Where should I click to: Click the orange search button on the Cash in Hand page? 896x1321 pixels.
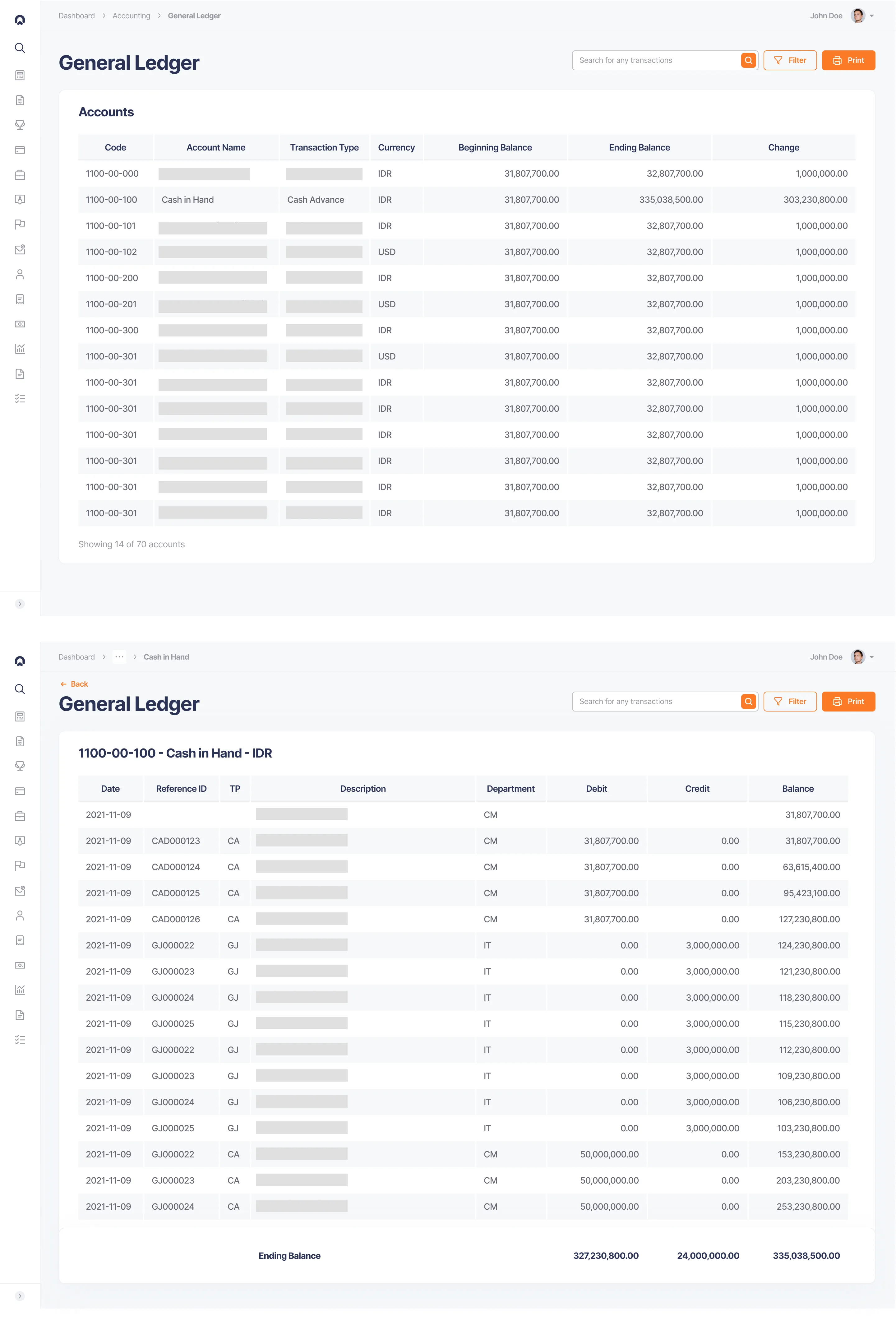(x=748, y=702)
